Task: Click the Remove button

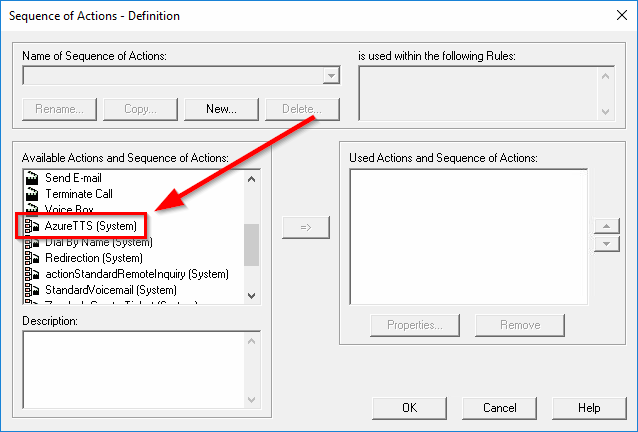Action: (520, 325)
